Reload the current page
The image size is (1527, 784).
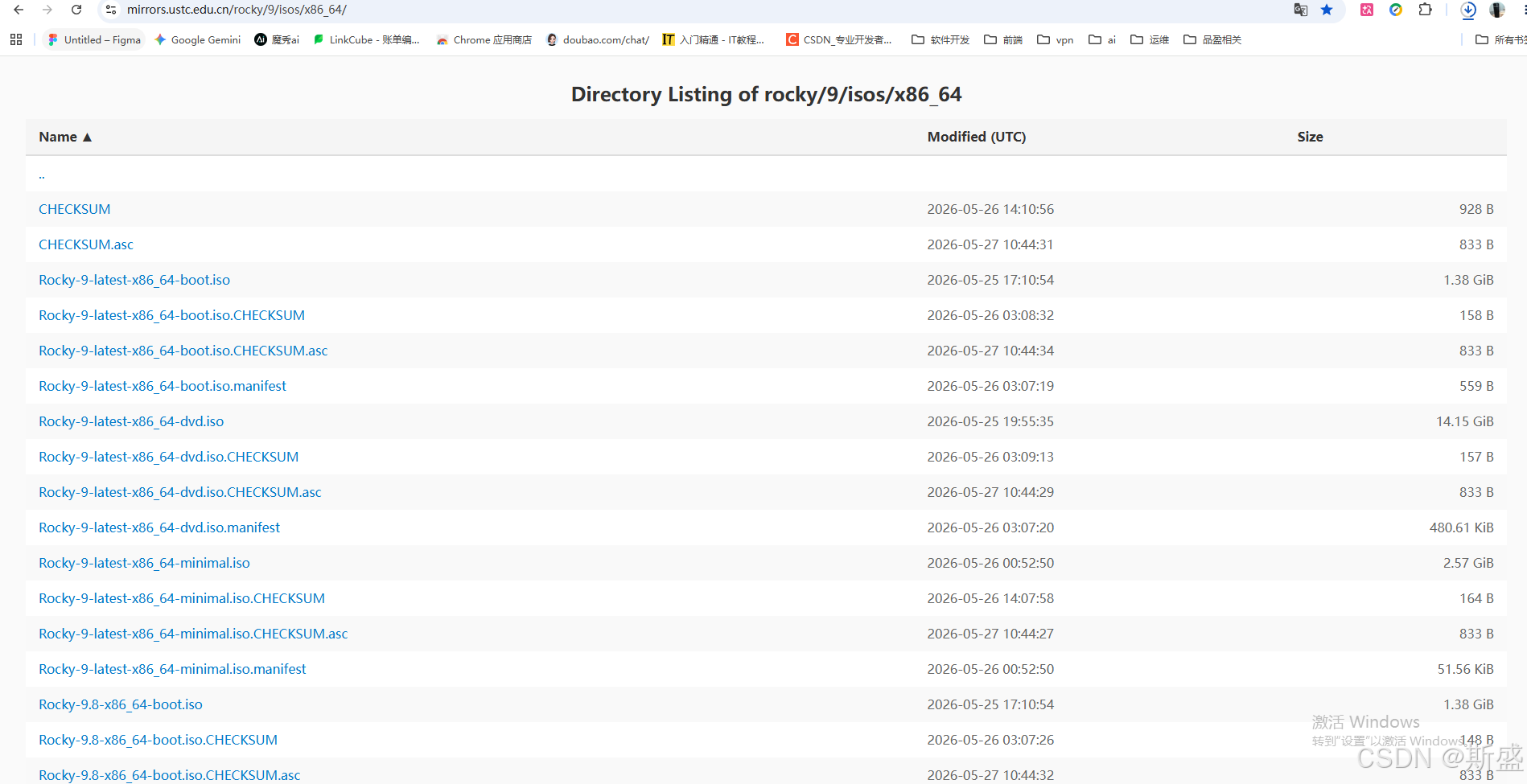pyautogui.click(x=76, y=10)
